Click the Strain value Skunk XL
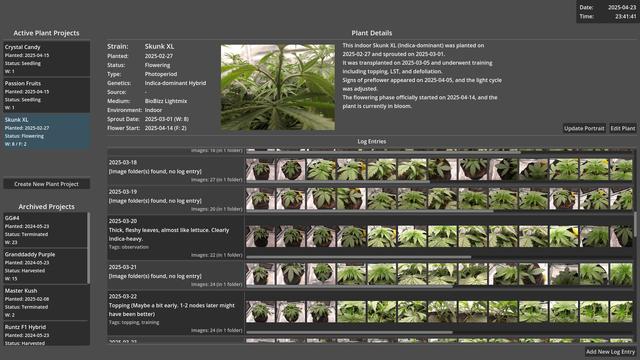This screenshot has width=640, height=360. click(159, 47)
